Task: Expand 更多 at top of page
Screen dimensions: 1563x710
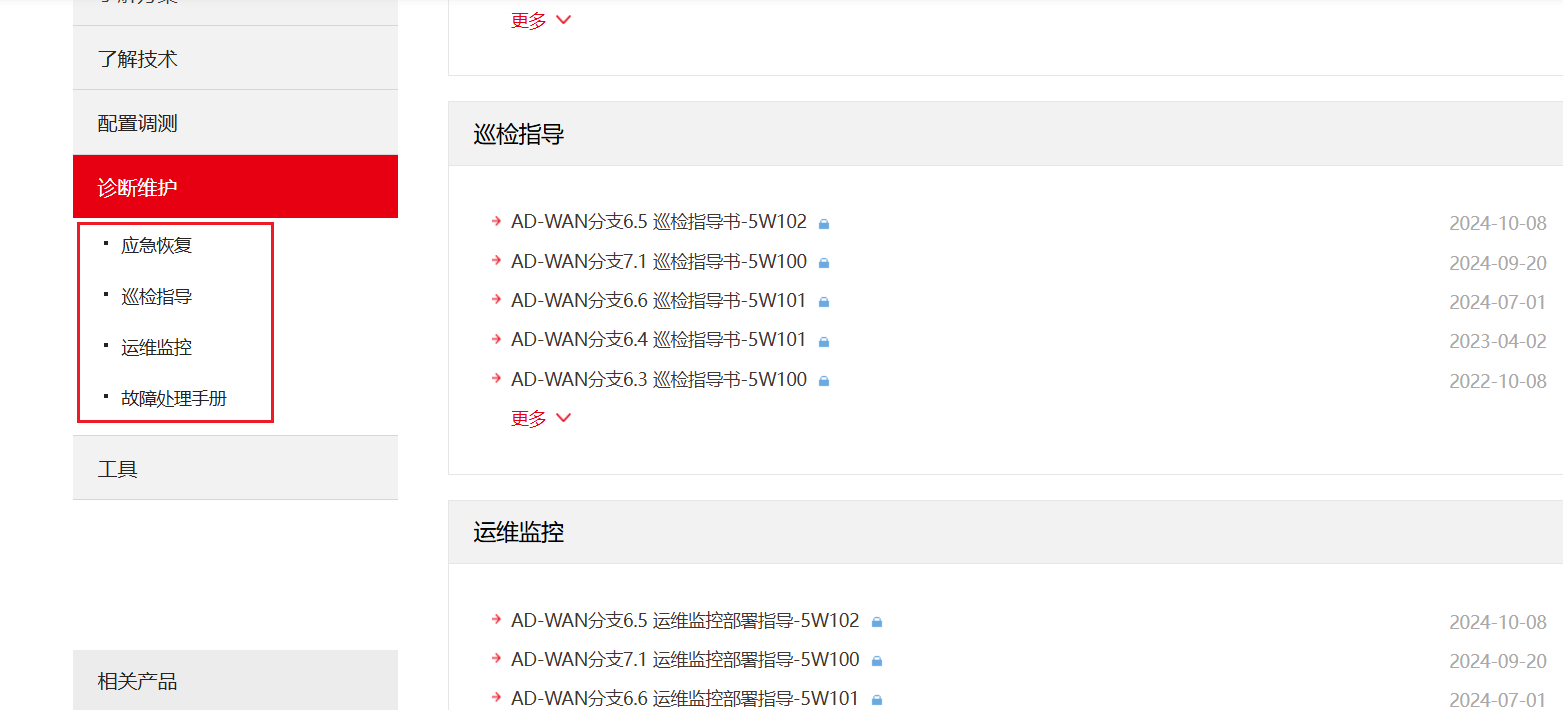Action: 541,20
